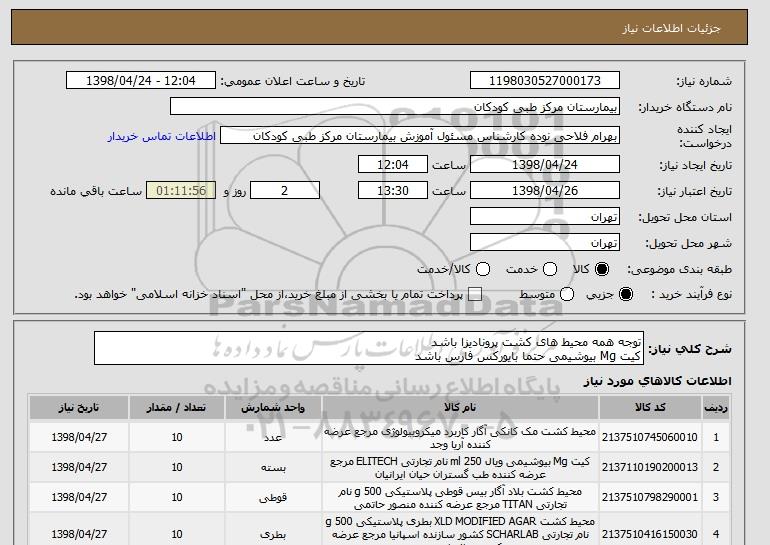Click the creation time field 12:04
The width and height of the screenshot is (770, 545).
(x=393, y=164)
